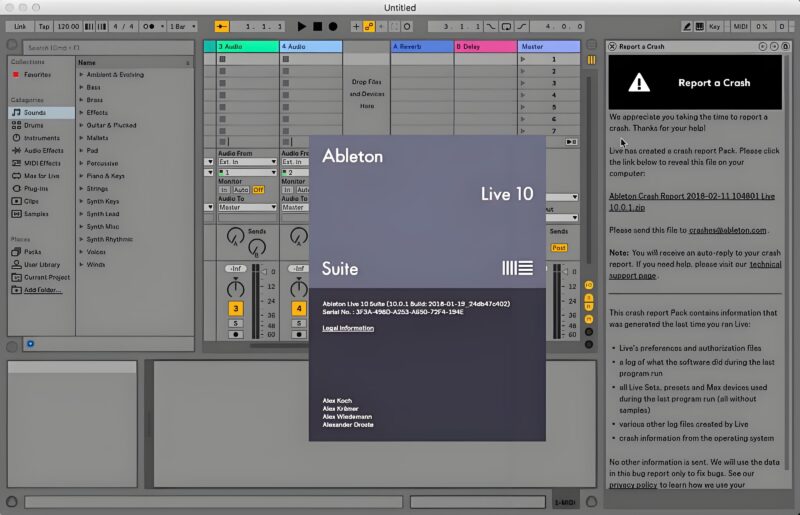Click Send A knob on 3 Audio
The width and height of the screenshot is (800, 515).
pos(235,236)
